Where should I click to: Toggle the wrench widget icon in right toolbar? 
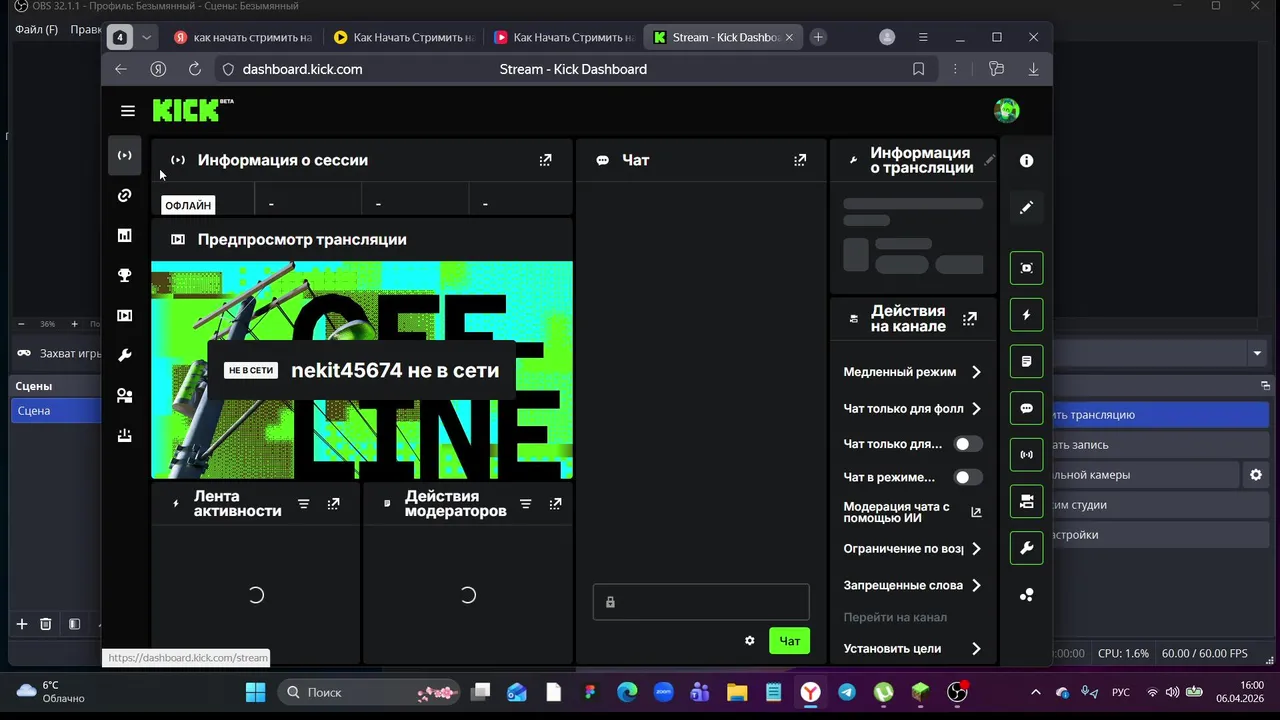[1026, 548]
